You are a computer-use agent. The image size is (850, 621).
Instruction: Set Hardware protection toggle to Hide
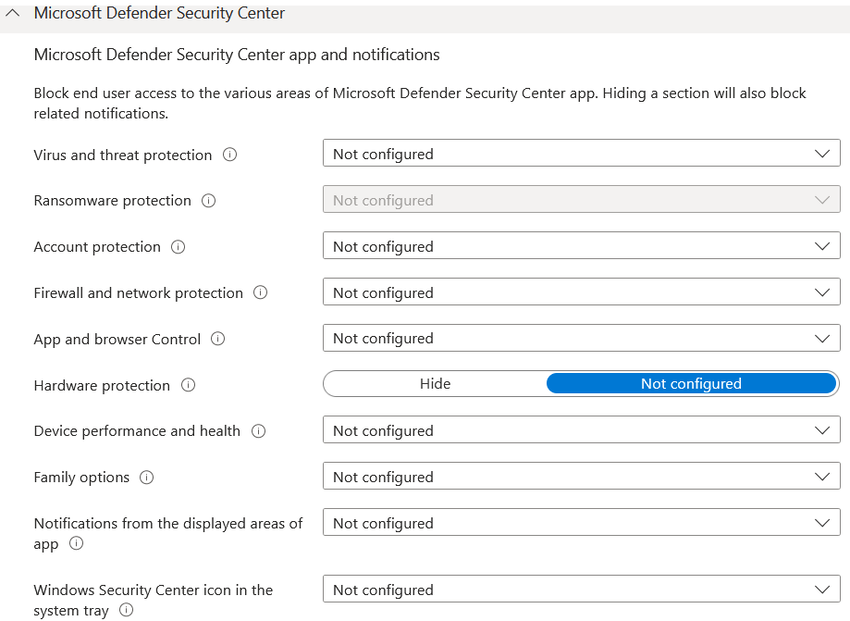(435, 383)
